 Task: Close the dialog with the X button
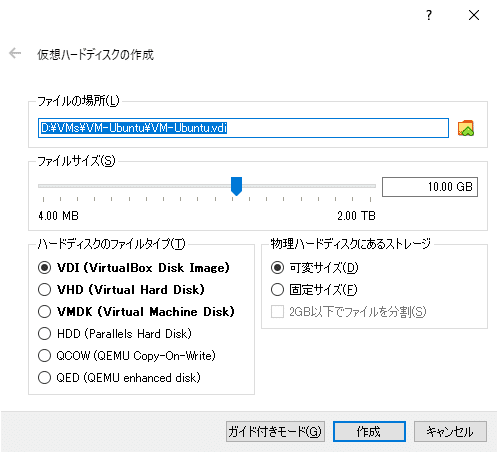(474, 15)
